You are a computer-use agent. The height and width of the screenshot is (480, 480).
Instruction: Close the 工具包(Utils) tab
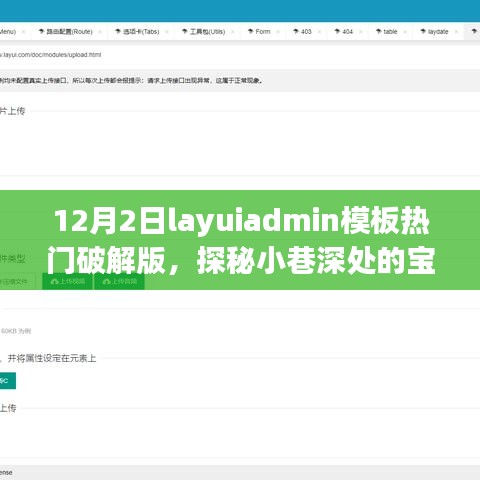point(233,32)
